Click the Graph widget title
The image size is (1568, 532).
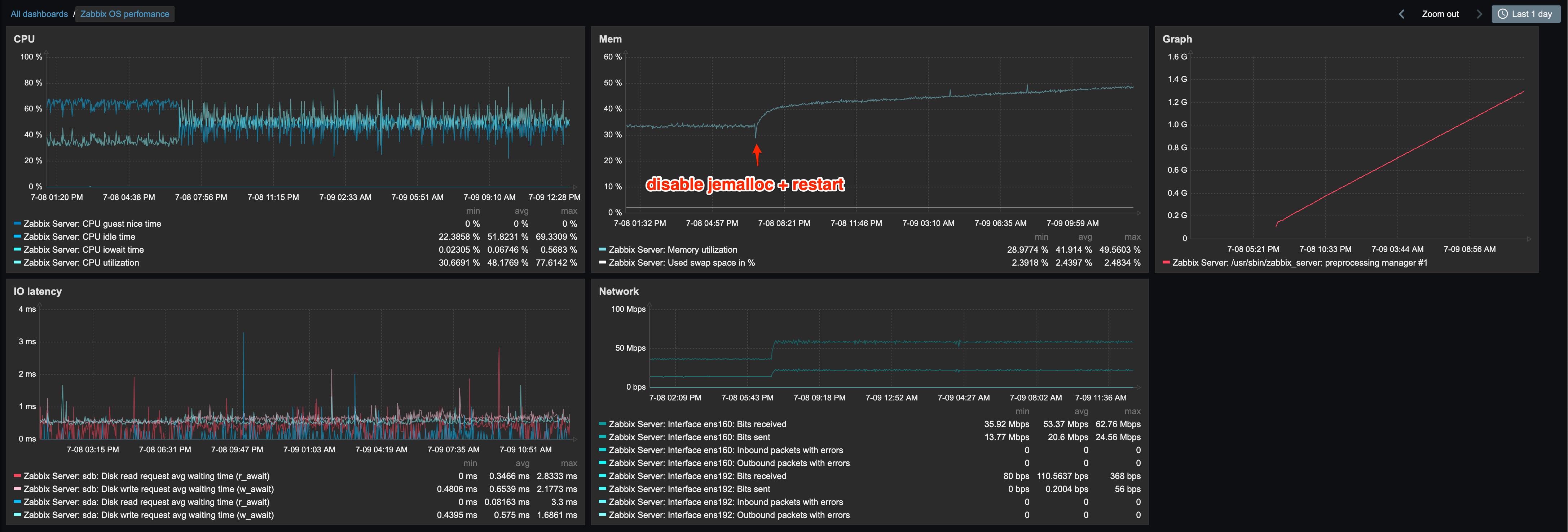tap(1177, 39)
